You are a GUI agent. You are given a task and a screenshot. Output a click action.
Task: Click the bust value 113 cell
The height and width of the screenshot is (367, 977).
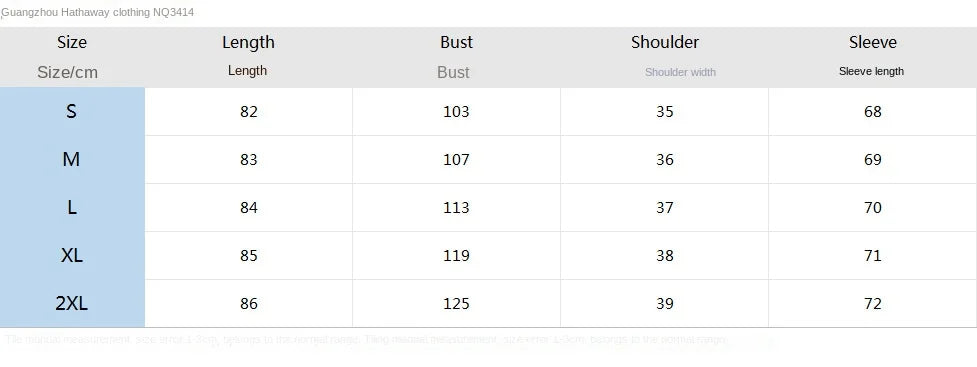click(x=456, y=207)
